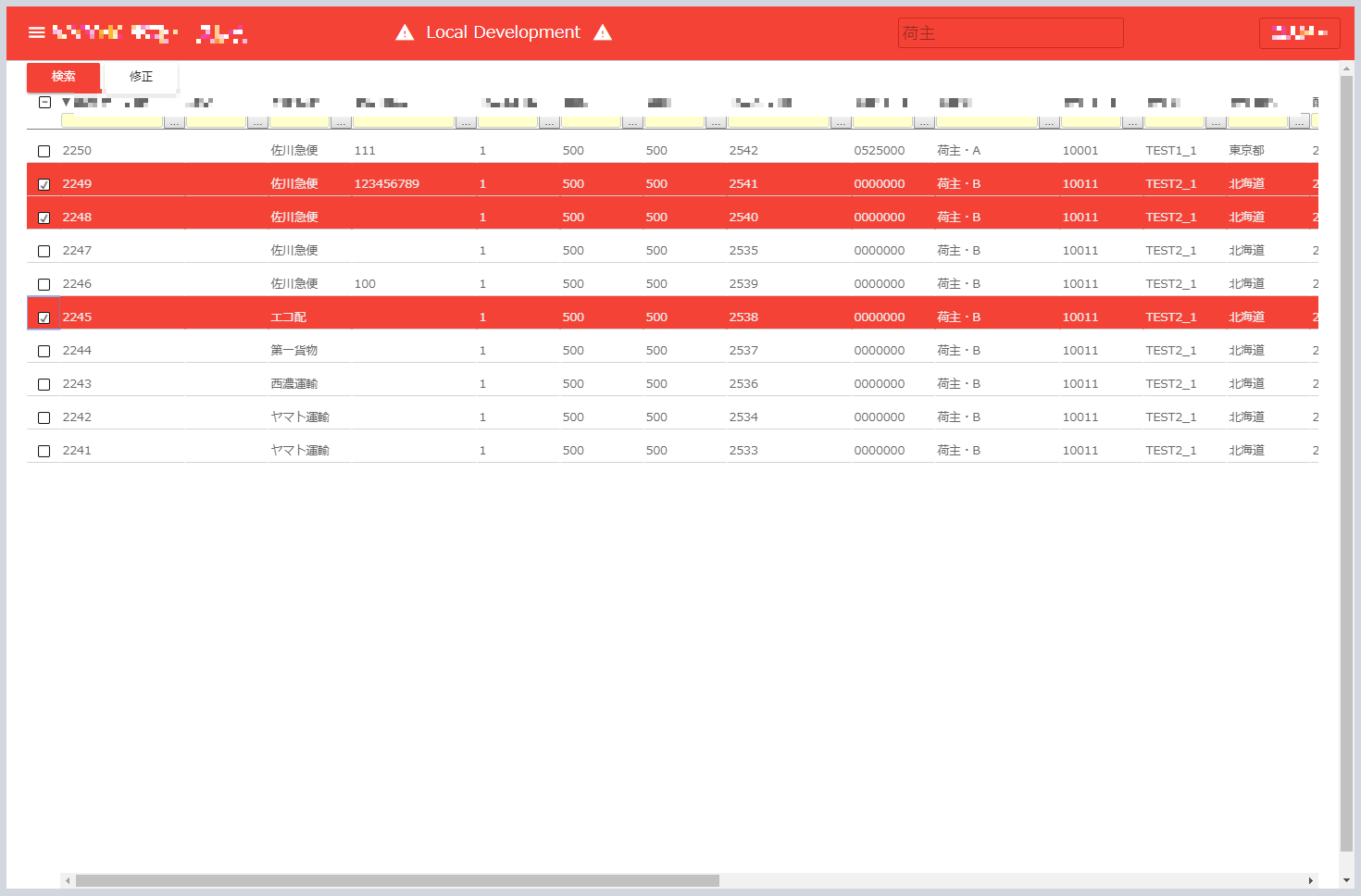Open the "..." filter beneath the 荷主 column header

coord(1049,121)
